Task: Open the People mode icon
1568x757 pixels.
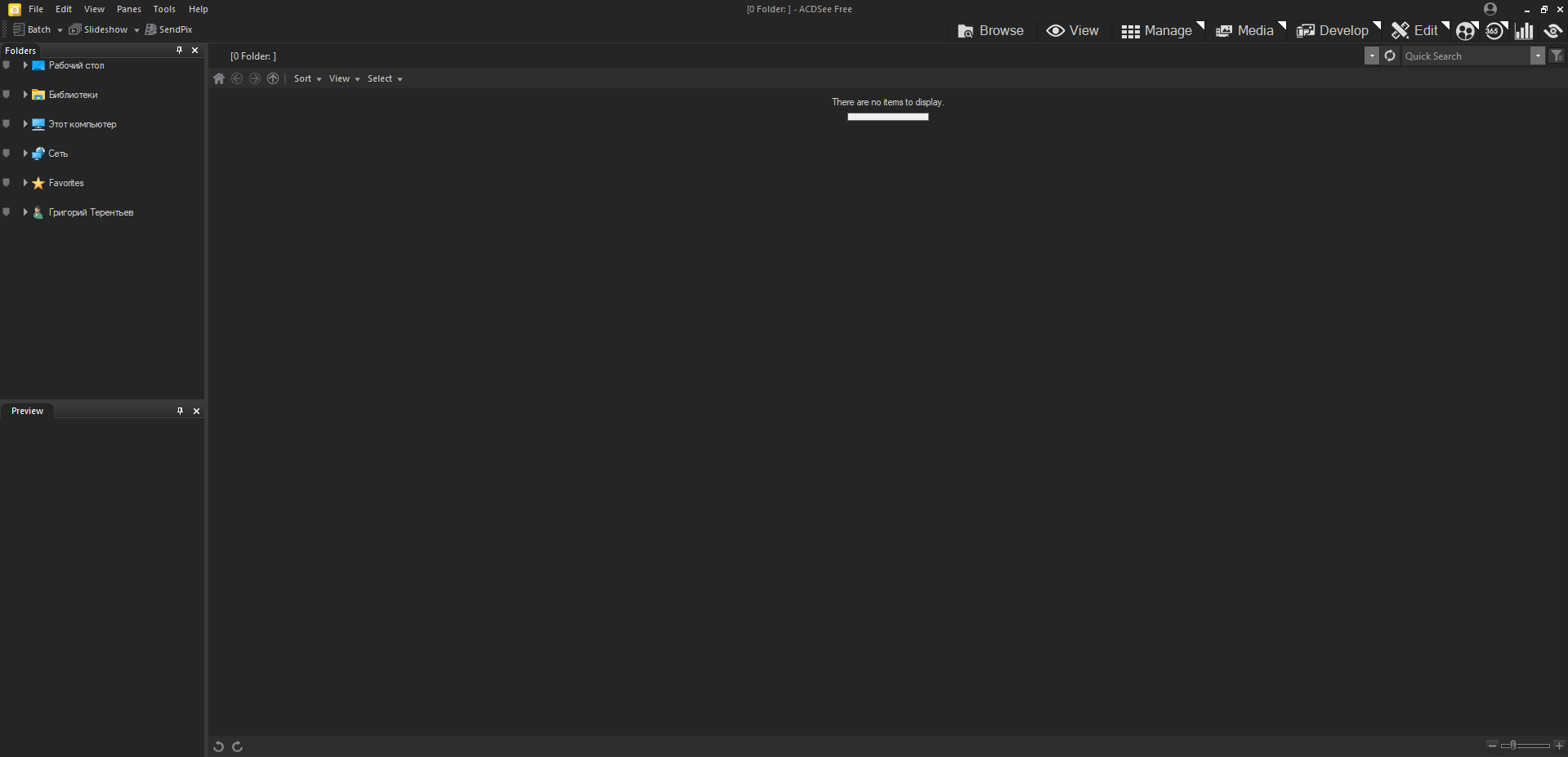Action: pyautogui.click(x=1467, y=31)
